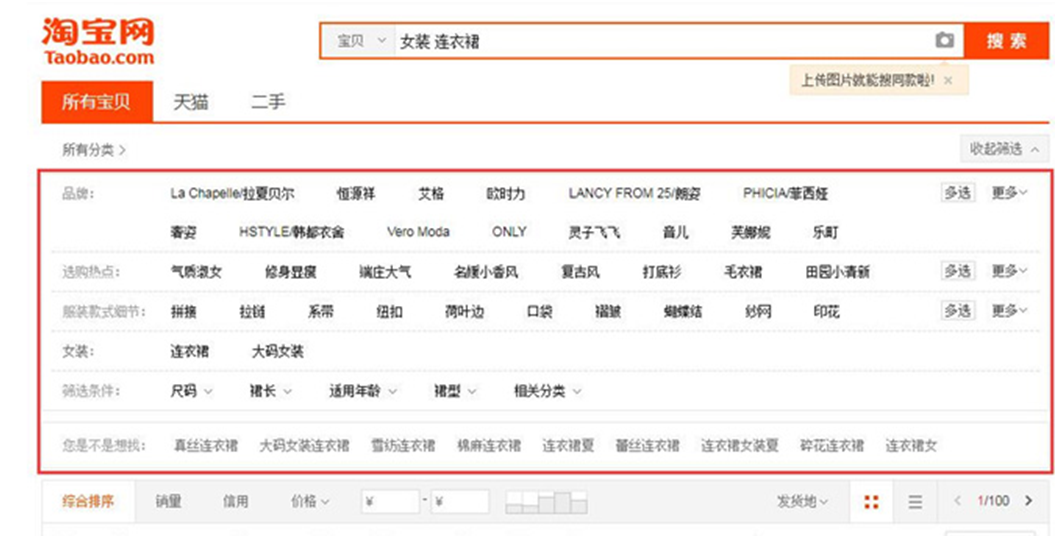Open the 宝贝 search type dropdown
The height and width of the screenshot is (538, 1057).
(360, 41)
